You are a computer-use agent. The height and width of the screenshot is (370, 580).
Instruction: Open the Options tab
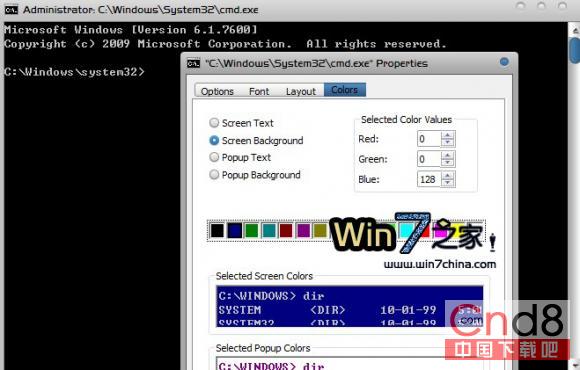[217, 91]
